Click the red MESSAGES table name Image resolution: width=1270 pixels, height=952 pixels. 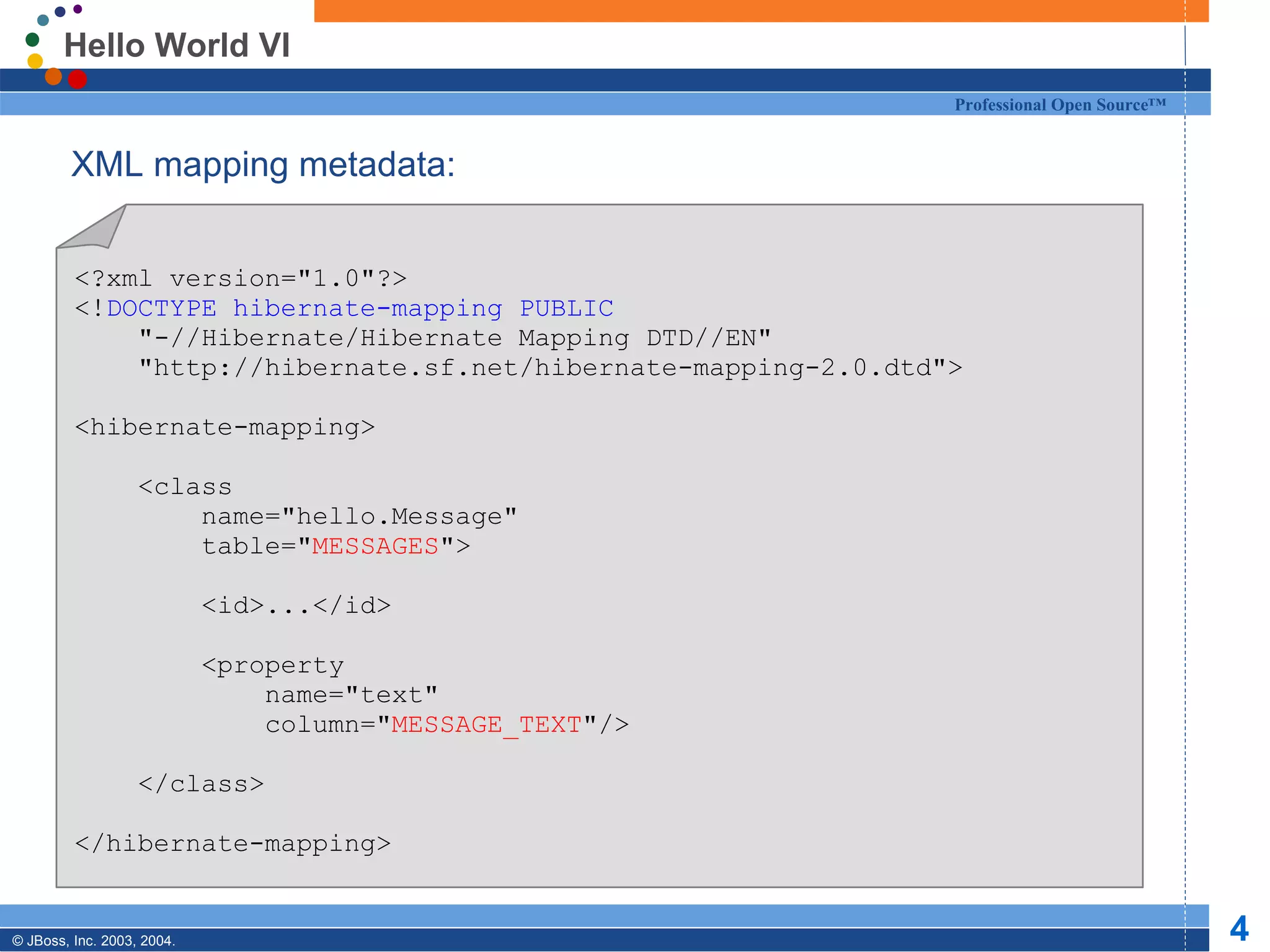tap(375, 546)
